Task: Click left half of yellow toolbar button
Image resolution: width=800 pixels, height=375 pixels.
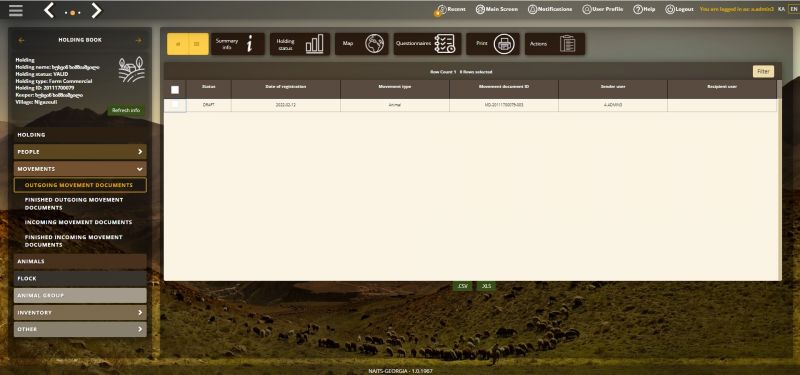Action: 178,44
